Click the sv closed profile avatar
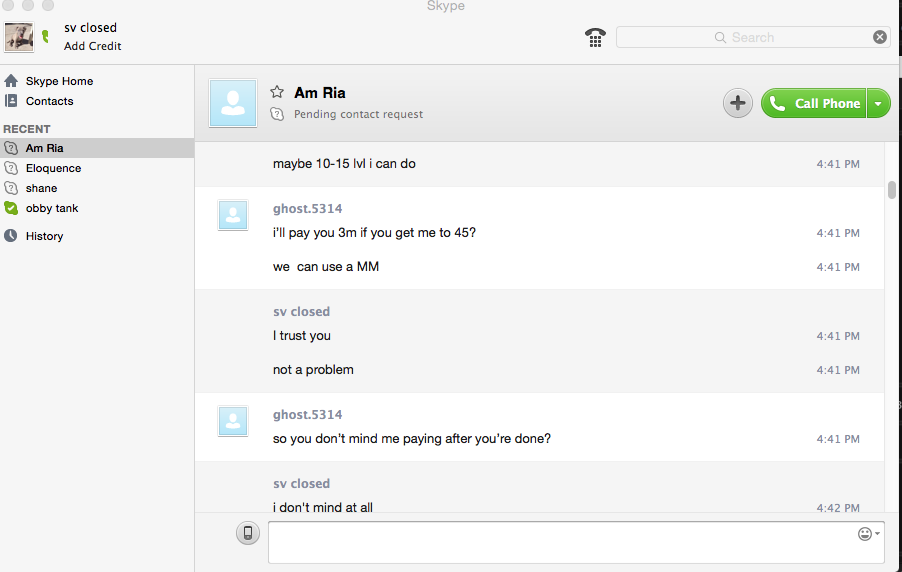Viewport: 902px width, 572px height. point(19,37)
